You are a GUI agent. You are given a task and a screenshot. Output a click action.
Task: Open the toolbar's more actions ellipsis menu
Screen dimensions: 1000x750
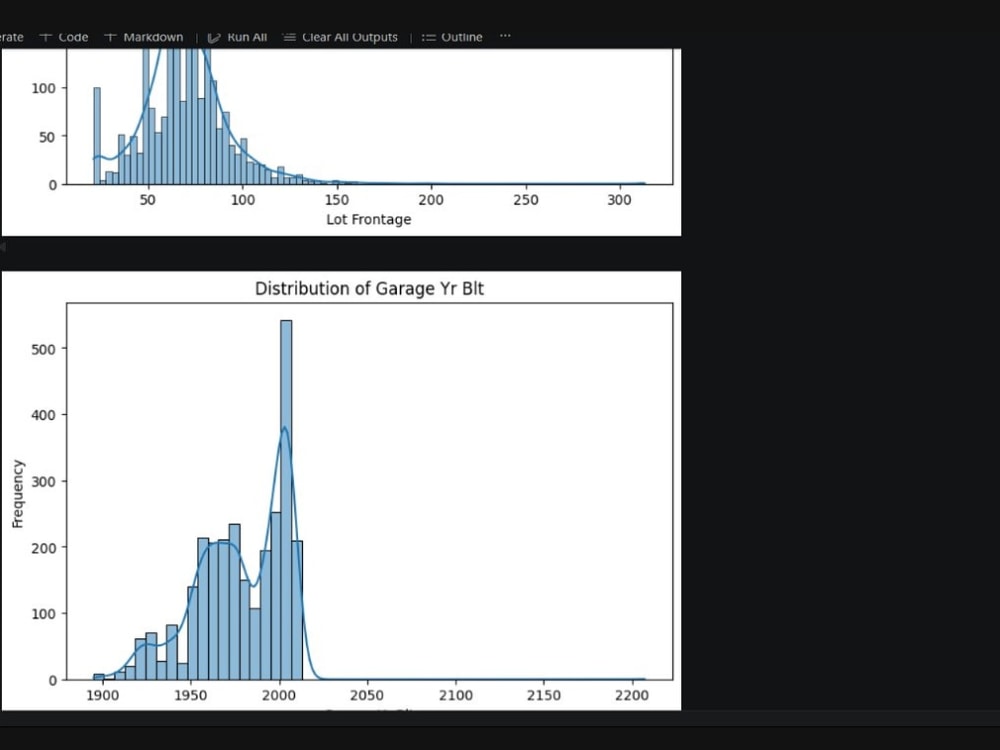[x=505, y=36]
